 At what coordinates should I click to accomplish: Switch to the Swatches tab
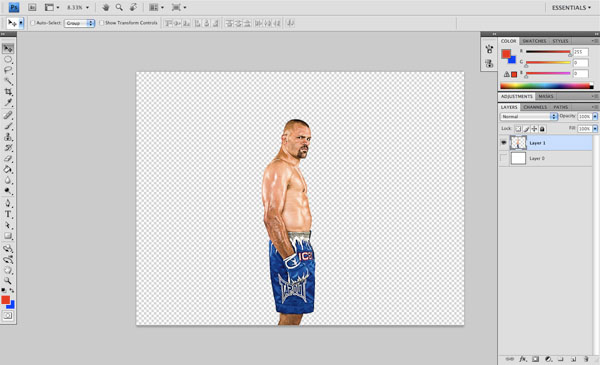[534, 41]
